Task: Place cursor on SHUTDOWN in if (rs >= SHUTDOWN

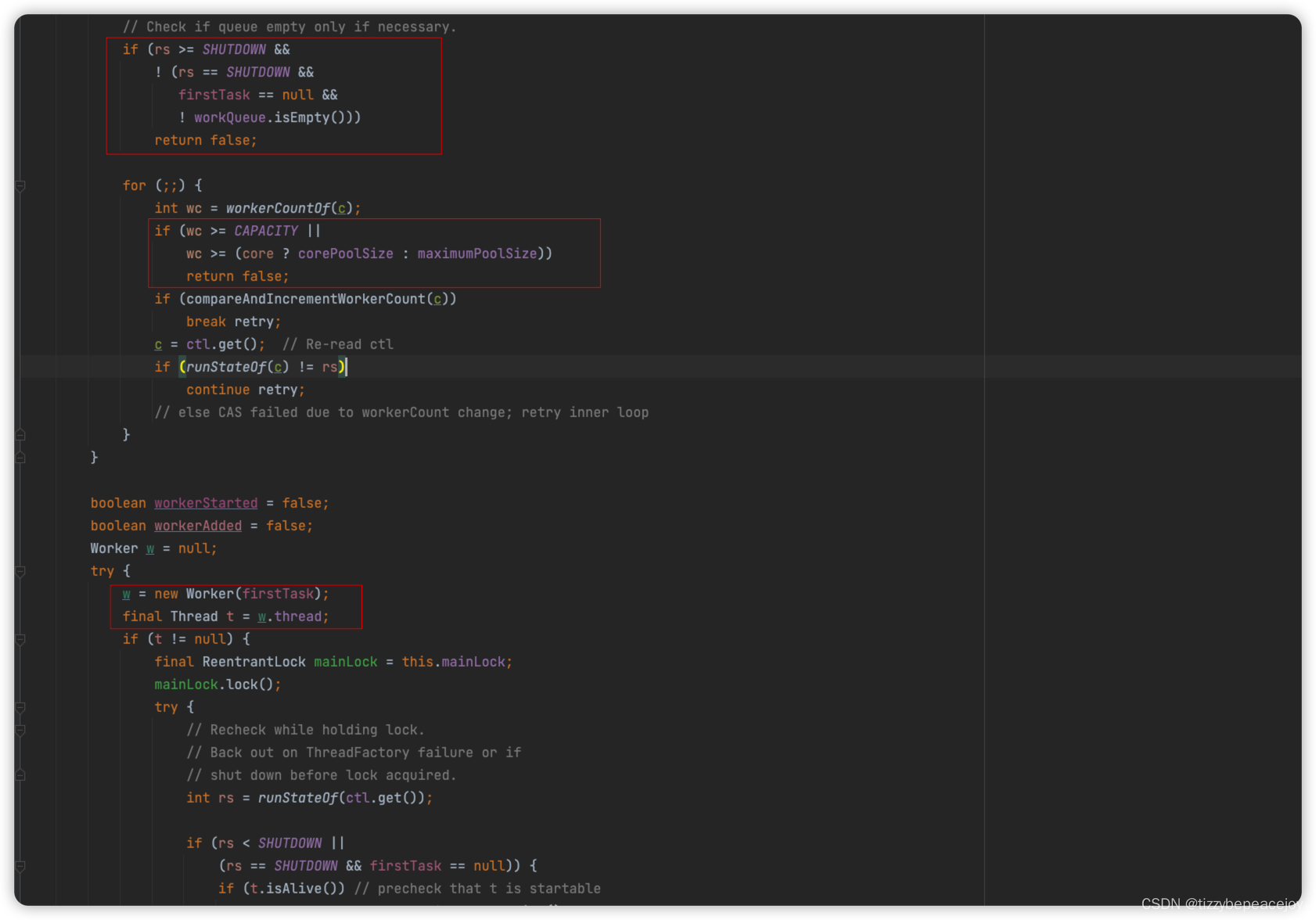Action: 234,49
